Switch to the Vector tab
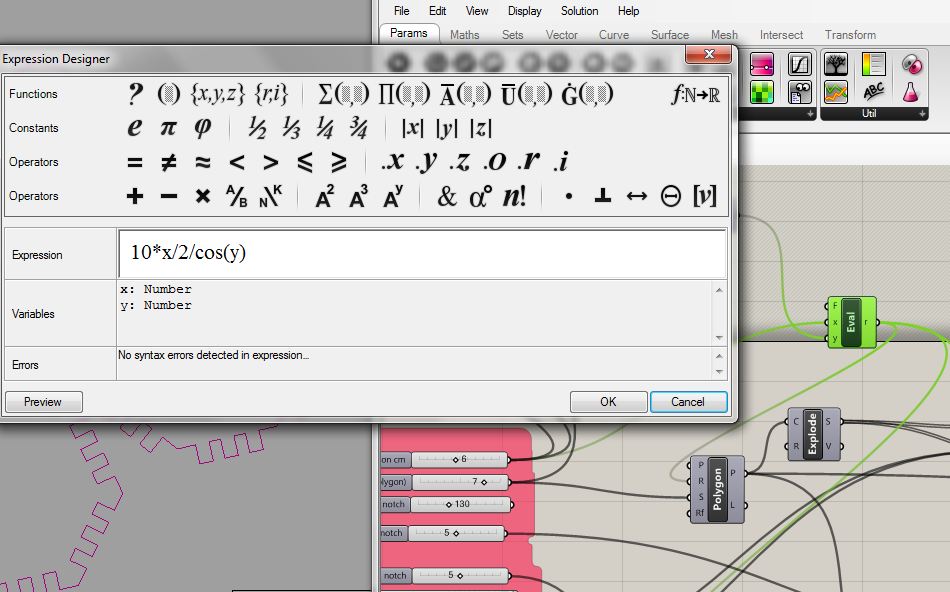 (x=562, y=35)
